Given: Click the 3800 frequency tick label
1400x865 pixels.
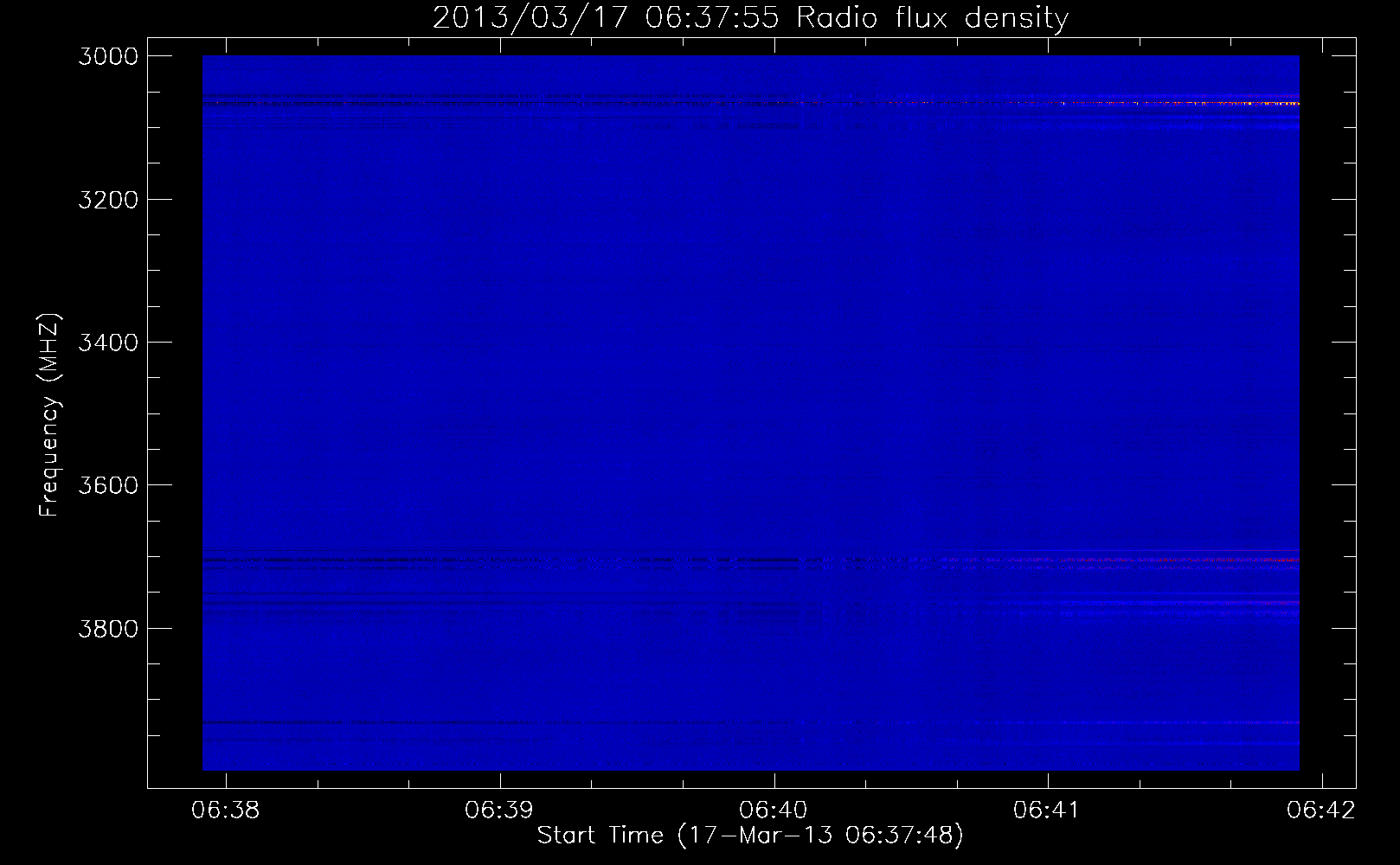Looking at the screenshot, I should 108,628.
